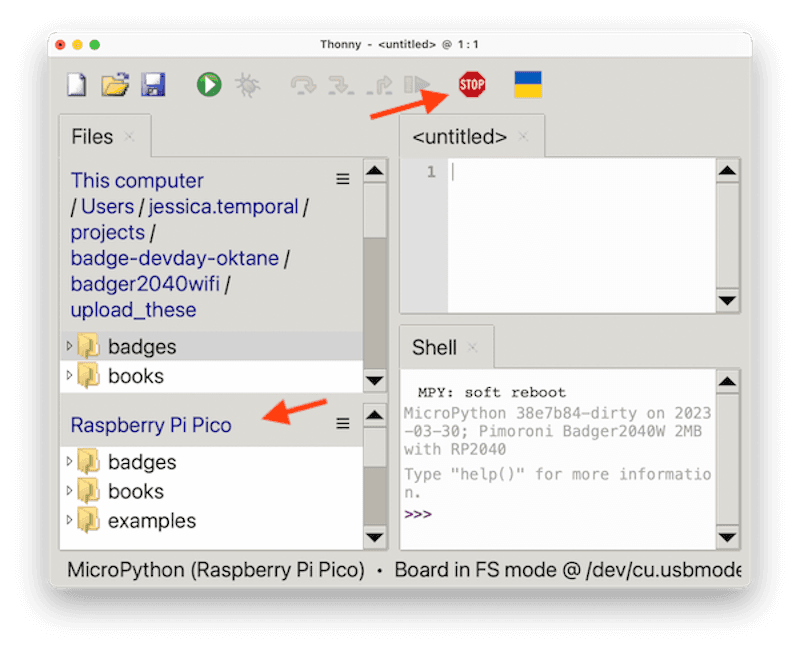The height and width of the screenshot is (651, 800).
Task: Run current script with green play button
Action: tap(209, 85)
